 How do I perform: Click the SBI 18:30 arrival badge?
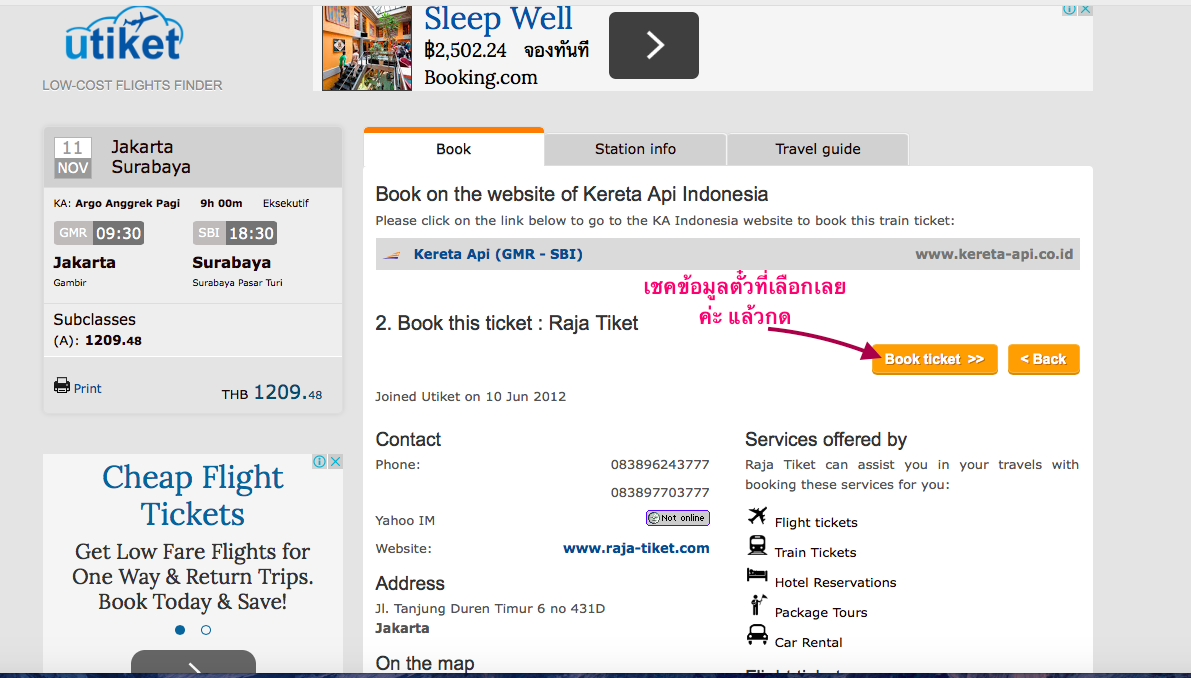tap(235, 233)
